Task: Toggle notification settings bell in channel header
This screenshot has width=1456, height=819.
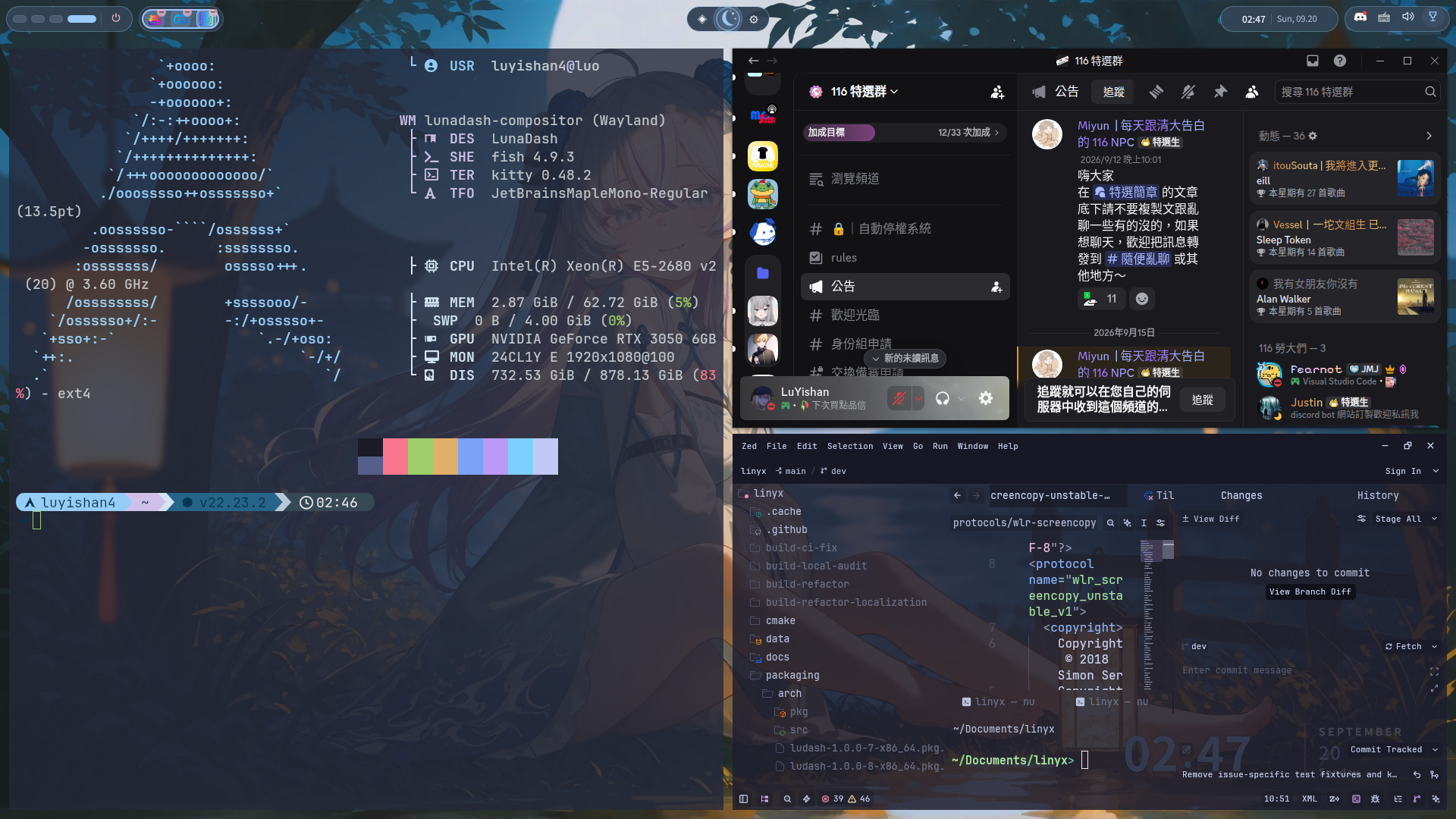Action: click(x=1188, y=92)
